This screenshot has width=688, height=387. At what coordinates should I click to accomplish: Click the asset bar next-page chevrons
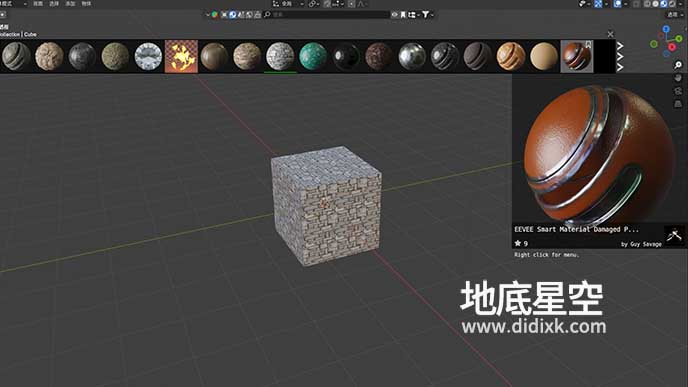620,57
